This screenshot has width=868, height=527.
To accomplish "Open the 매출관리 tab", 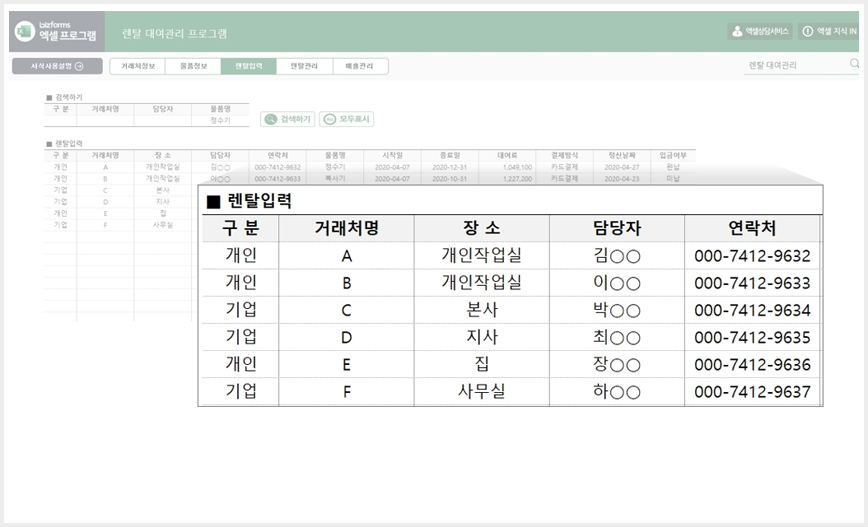I will click(360, 66).
